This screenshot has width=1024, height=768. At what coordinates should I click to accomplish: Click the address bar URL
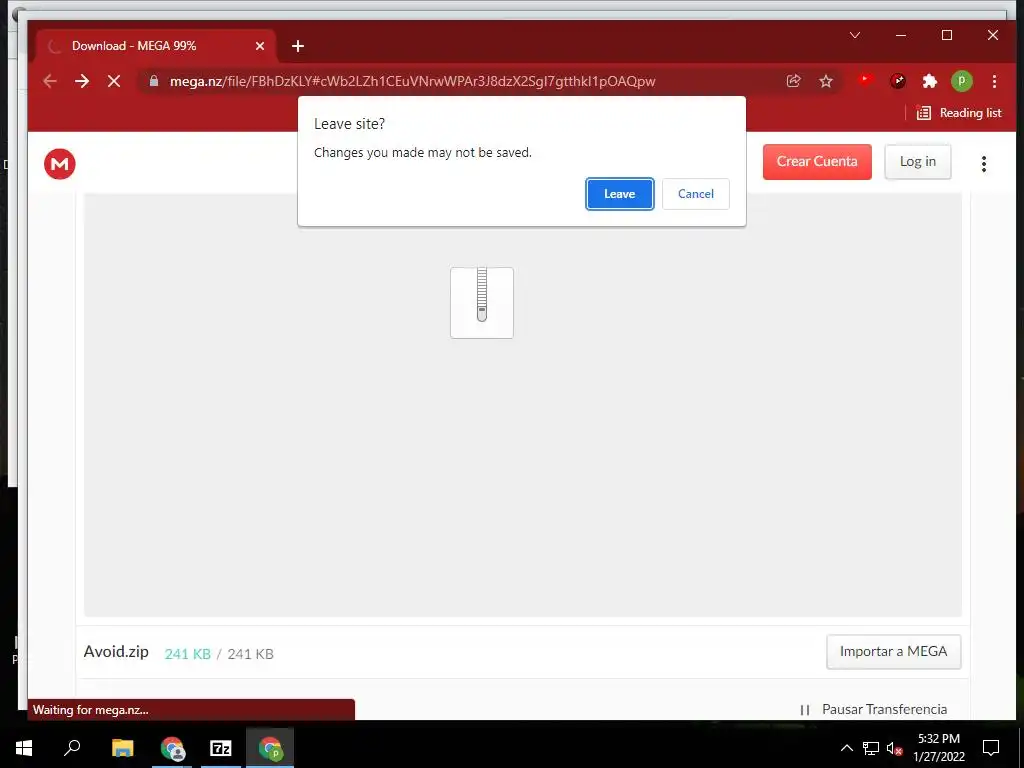coord(412,81)
